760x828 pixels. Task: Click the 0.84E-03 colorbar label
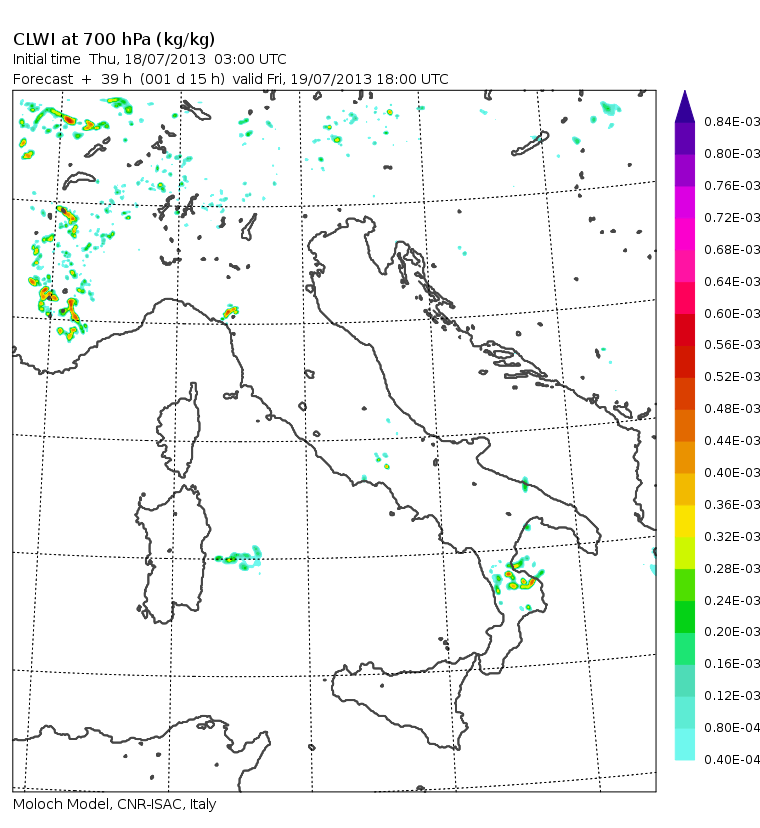(732, 122)
